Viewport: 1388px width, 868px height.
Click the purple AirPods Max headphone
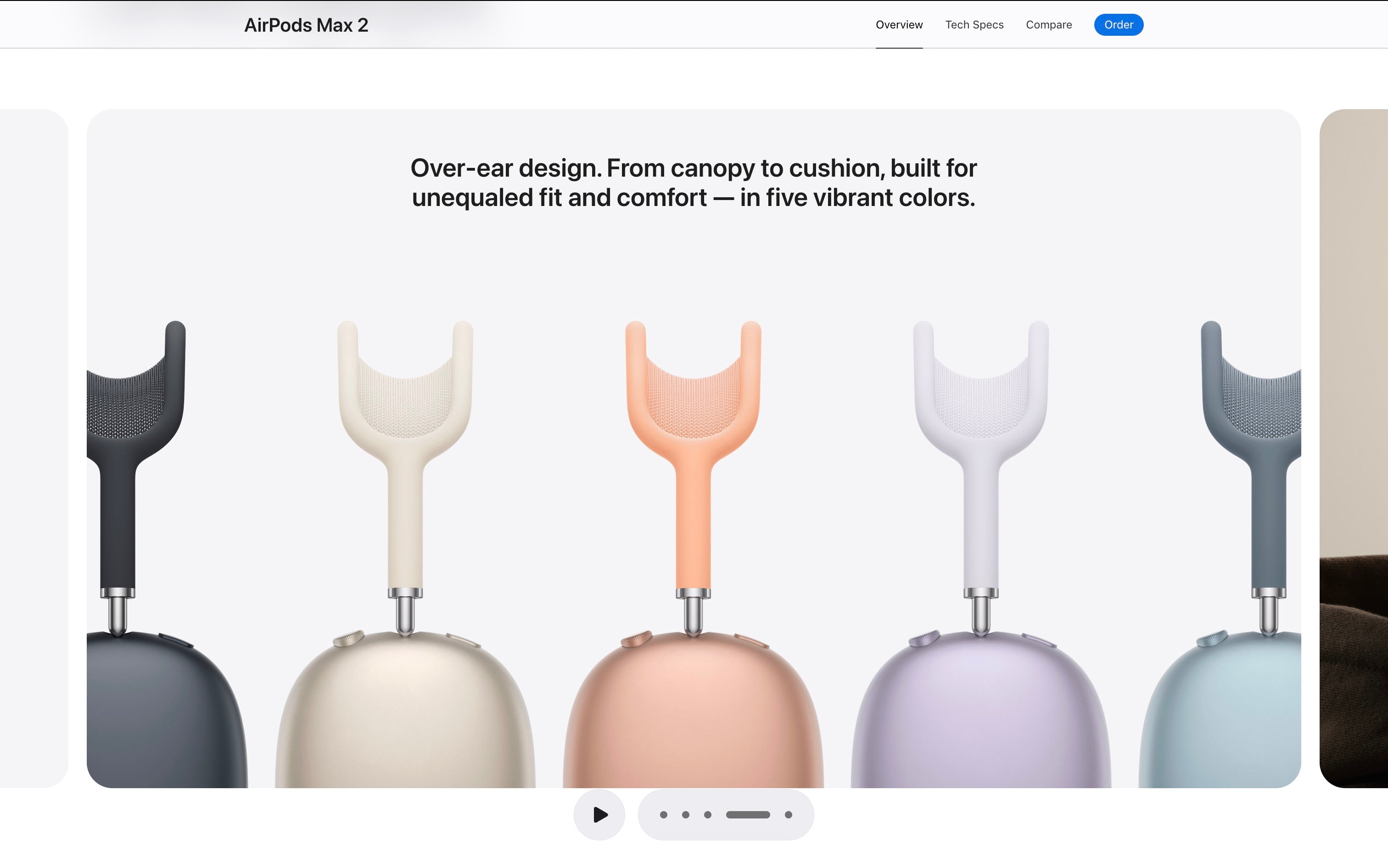point(981,554)
